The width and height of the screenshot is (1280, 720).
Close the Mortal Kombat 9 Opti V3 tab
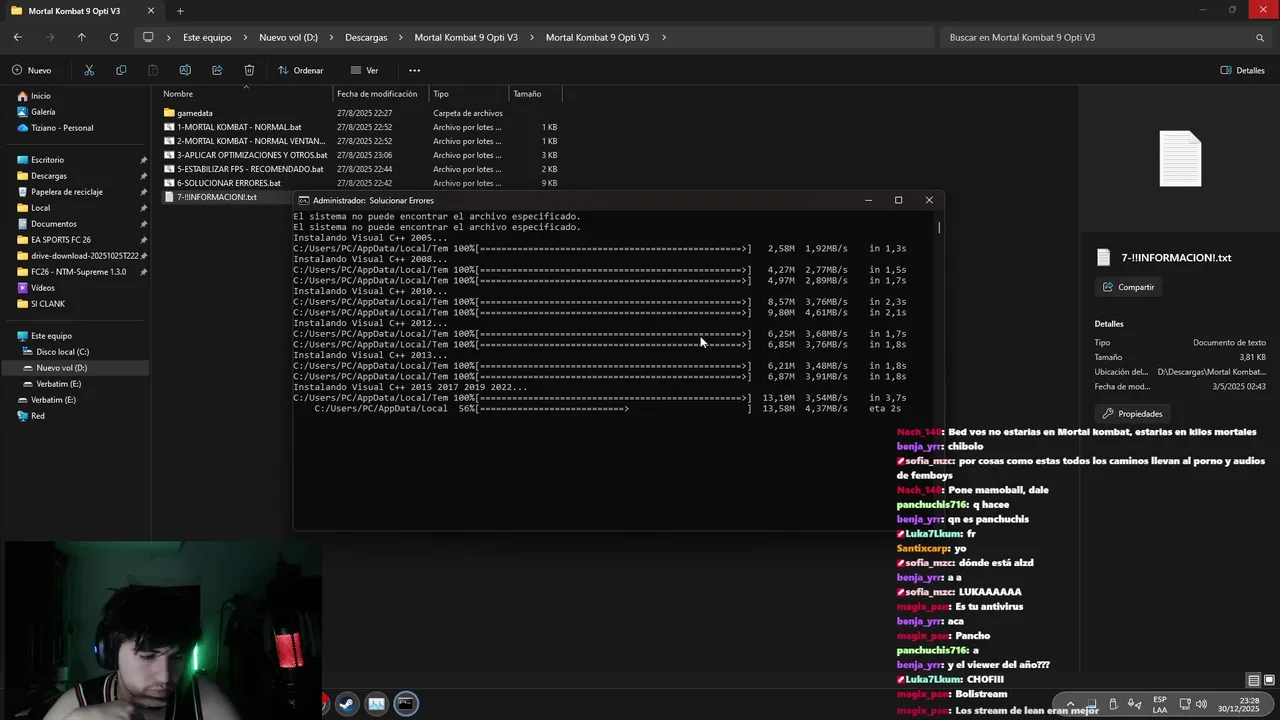(149, 11)
